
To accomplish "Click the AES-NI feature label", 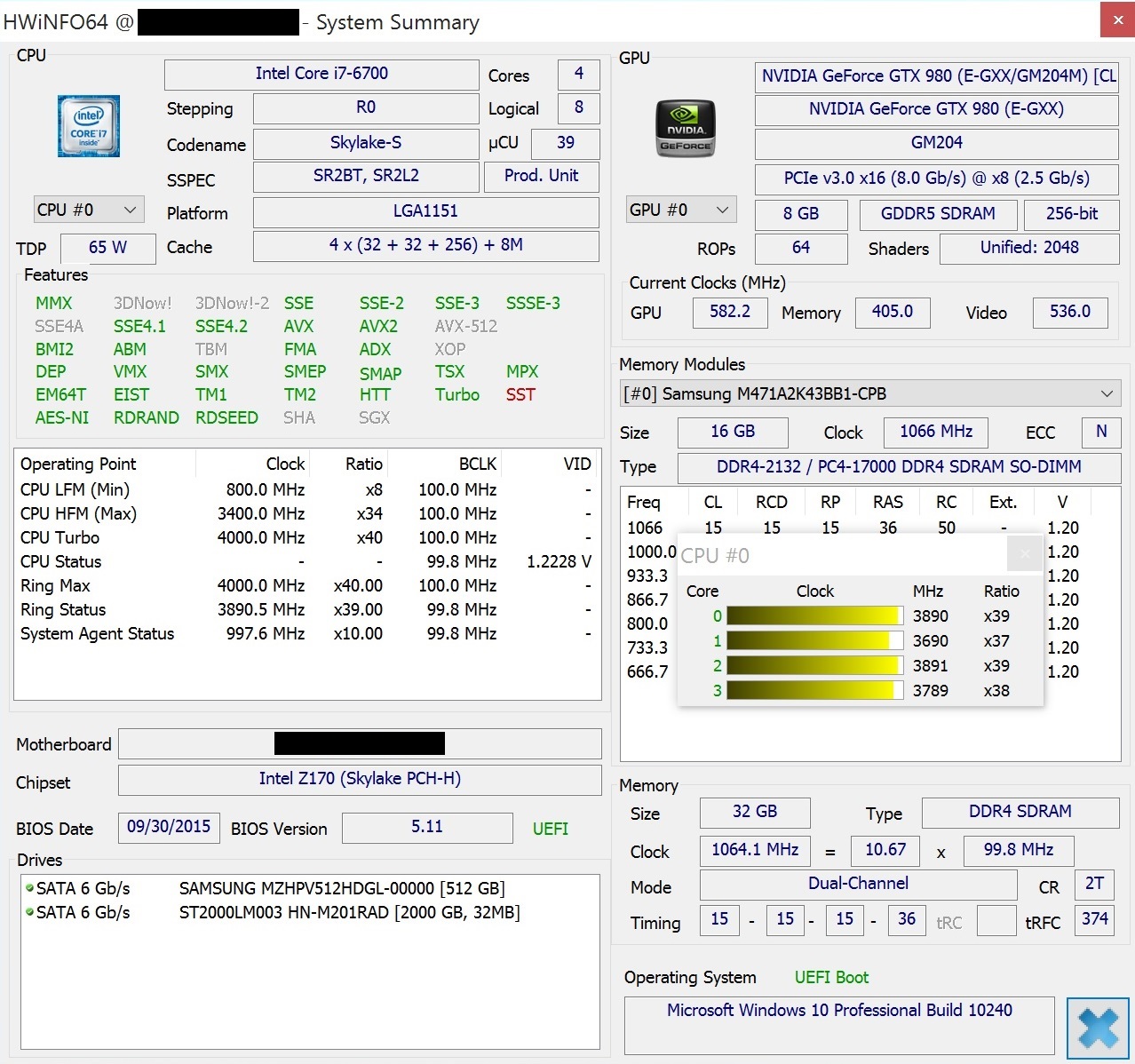I will 62,417.
